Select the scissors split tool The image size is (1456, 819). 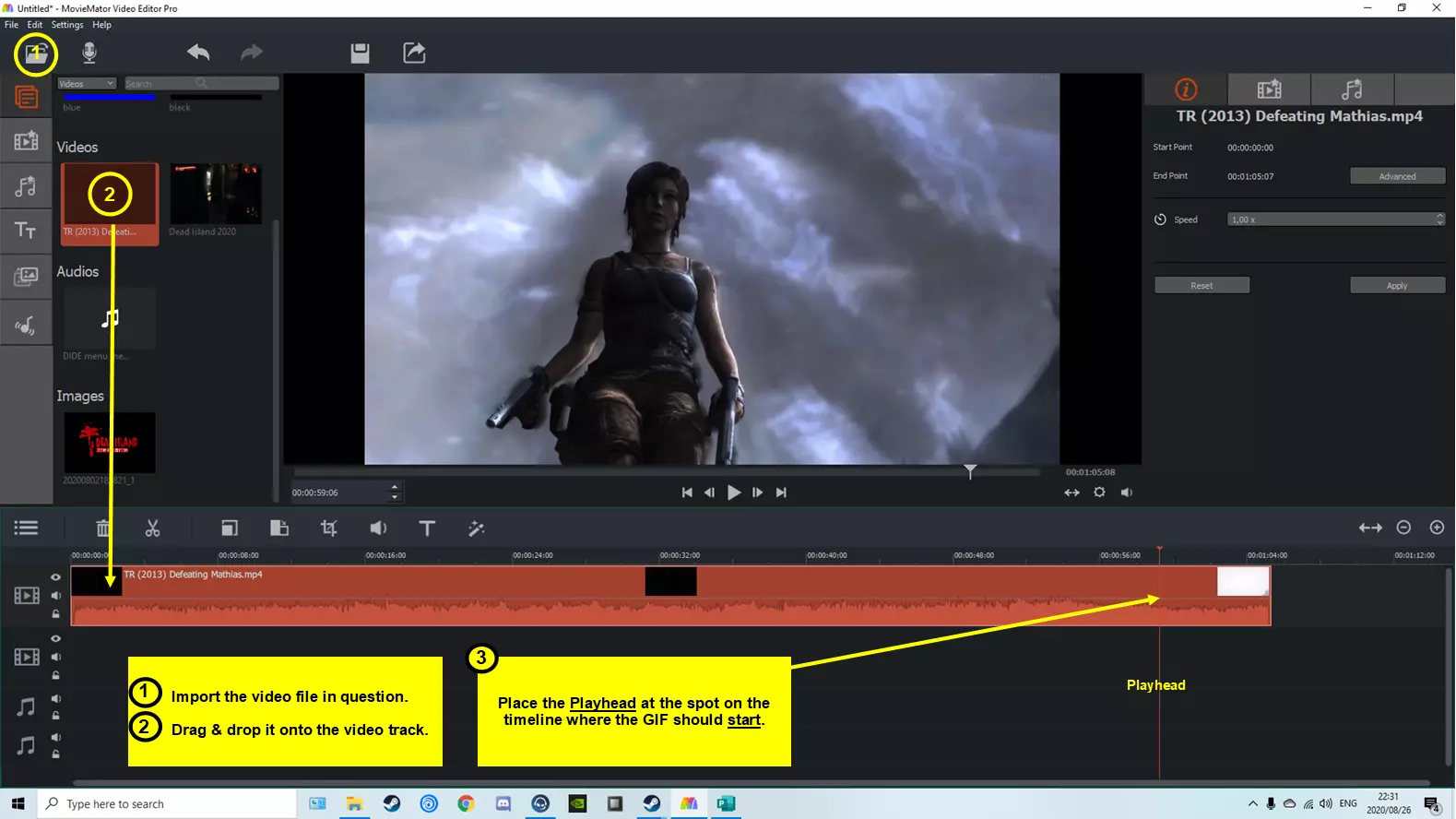point(152,528)
